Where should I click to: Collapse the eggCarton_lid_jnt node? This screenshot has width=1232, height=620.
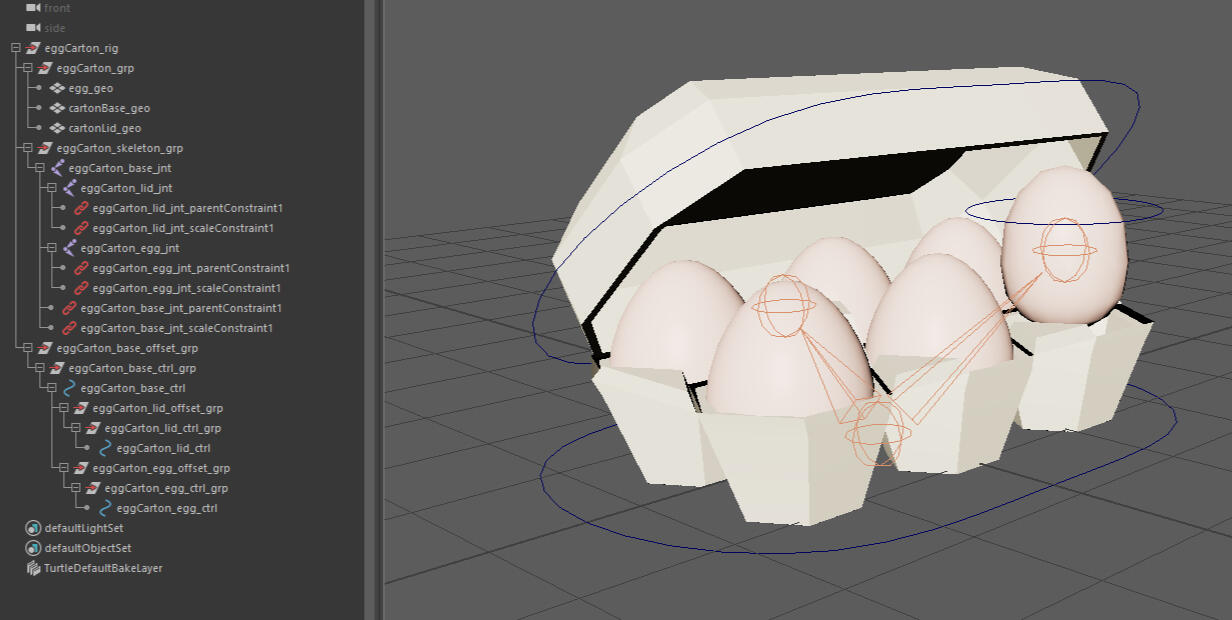tap(52, 188)
